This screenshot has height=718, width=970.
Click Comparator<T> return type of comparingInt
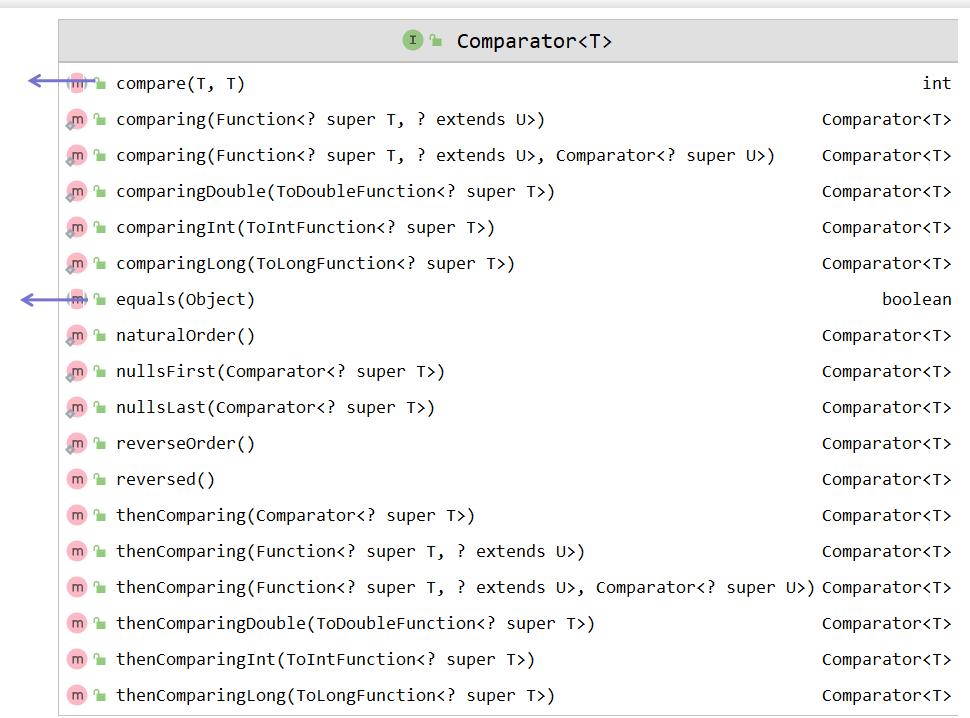click(886, 228)
